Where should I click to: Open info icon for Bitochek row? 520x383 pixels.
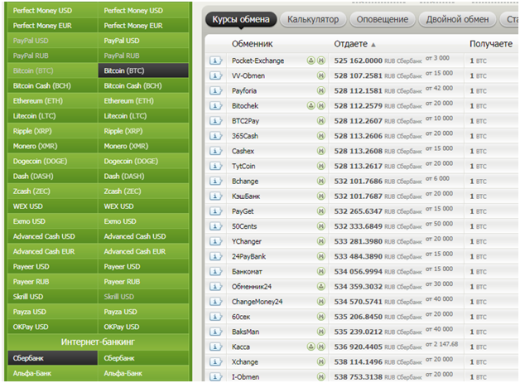pos(215,106)
